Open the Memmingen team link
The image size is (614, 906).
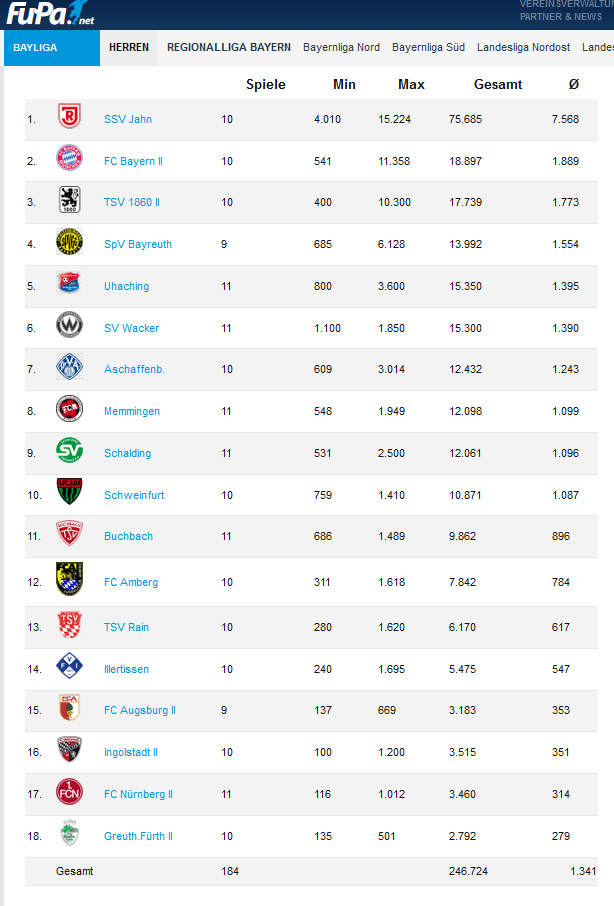(132, 411)
